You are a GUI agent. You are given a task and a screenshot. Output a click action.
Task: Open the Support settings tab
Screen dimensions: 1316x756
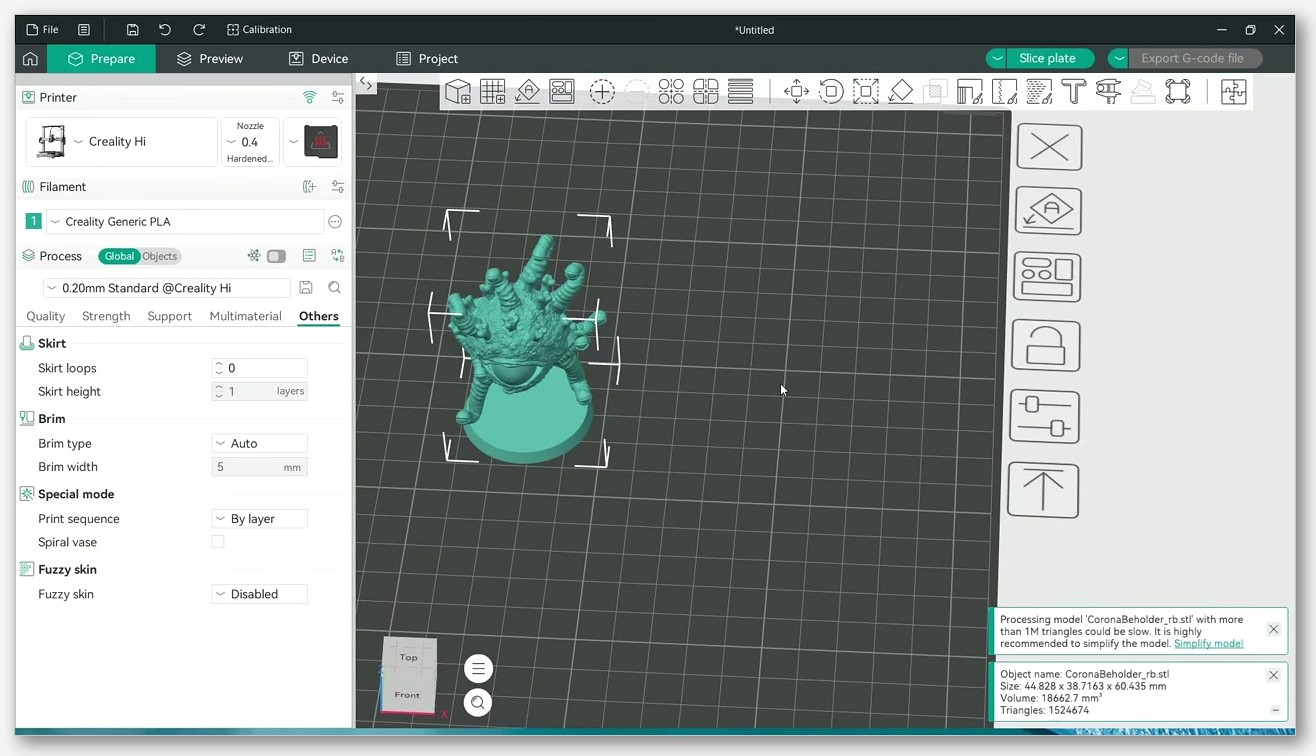click(169, 316)
